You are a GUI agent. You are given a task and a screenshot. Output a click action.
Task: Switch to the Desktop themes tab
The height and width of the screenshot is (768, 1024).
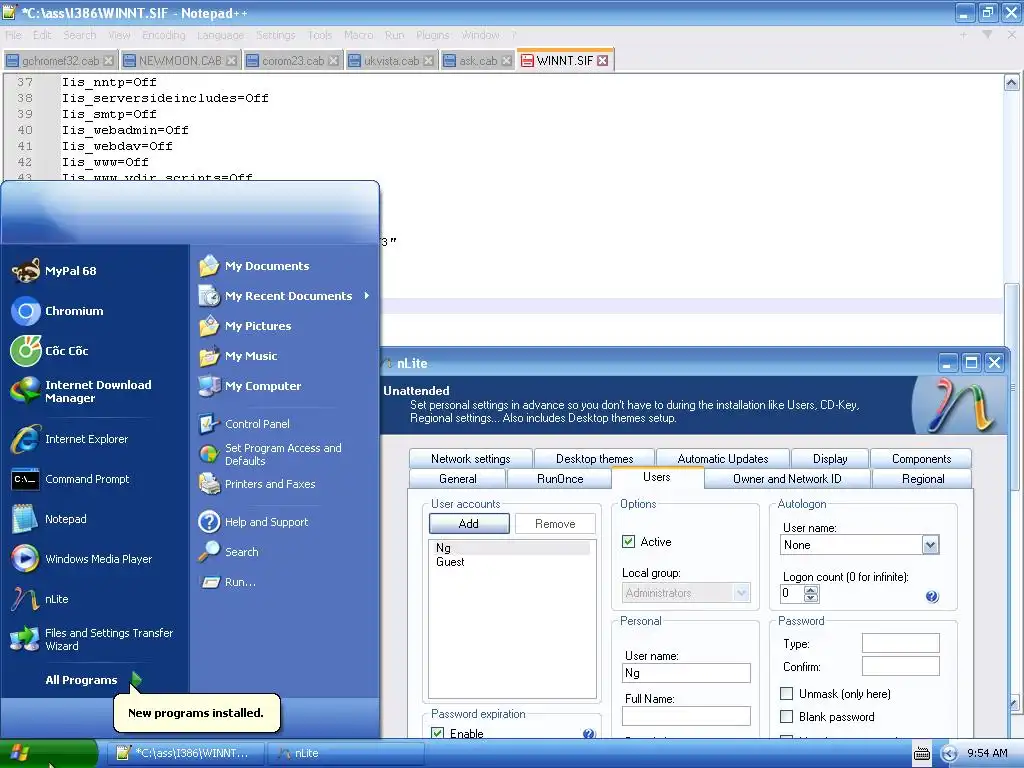coord(594,458)
